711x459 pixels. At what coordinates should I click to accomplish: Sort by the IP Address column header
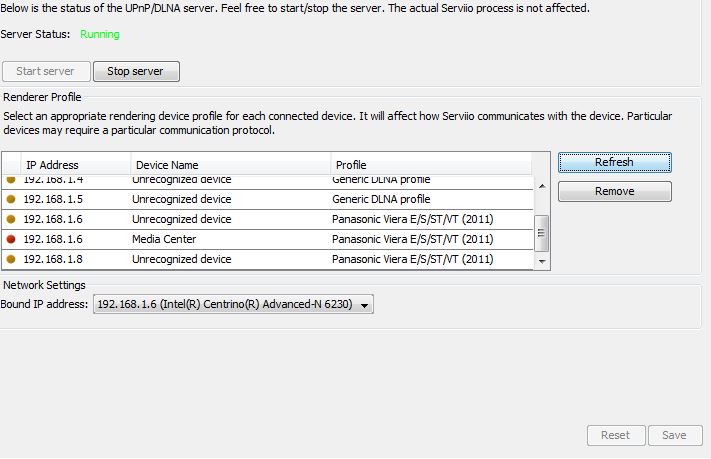[x=75, y=164]
